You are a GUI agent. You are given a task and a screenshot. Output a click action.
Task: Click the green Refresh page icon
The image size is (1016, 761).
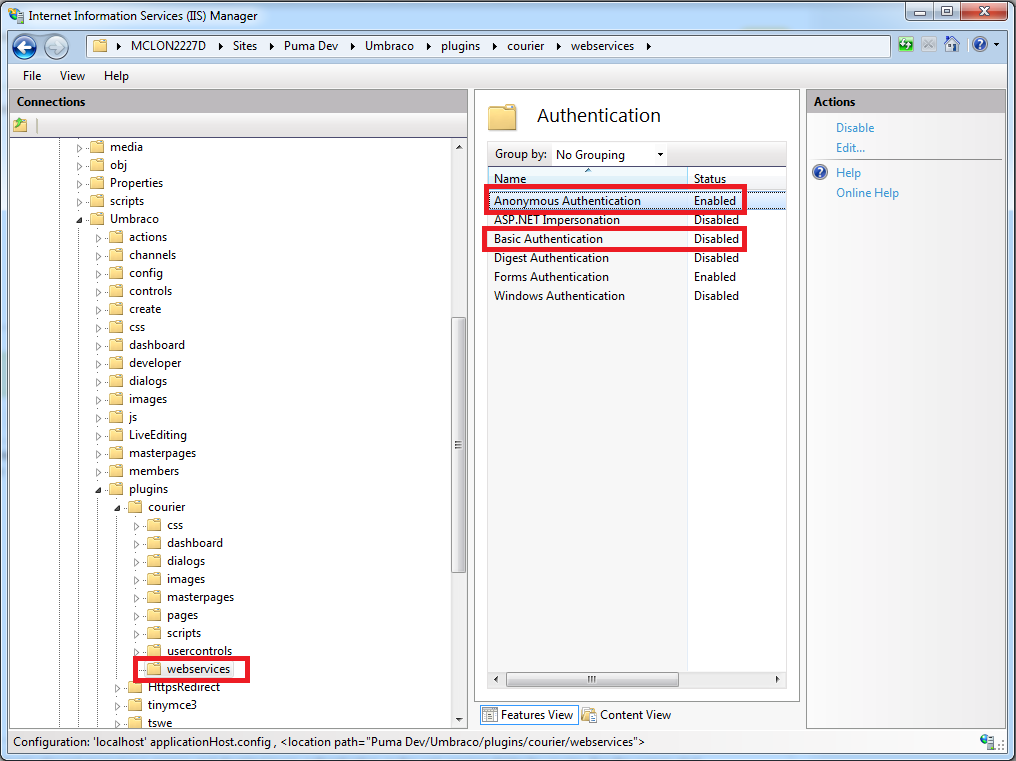[x=906, y=45]
